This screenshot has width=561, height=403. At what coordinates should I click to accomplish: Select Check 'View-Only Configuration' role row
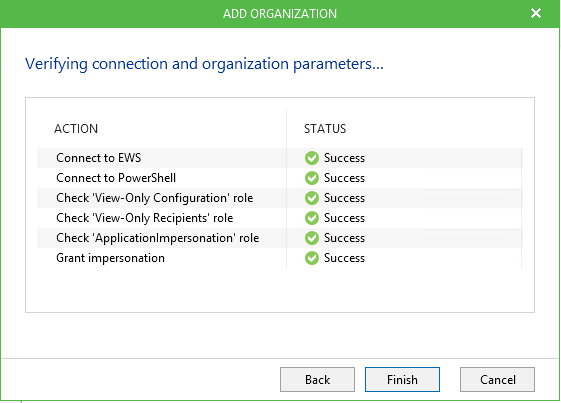279,198
